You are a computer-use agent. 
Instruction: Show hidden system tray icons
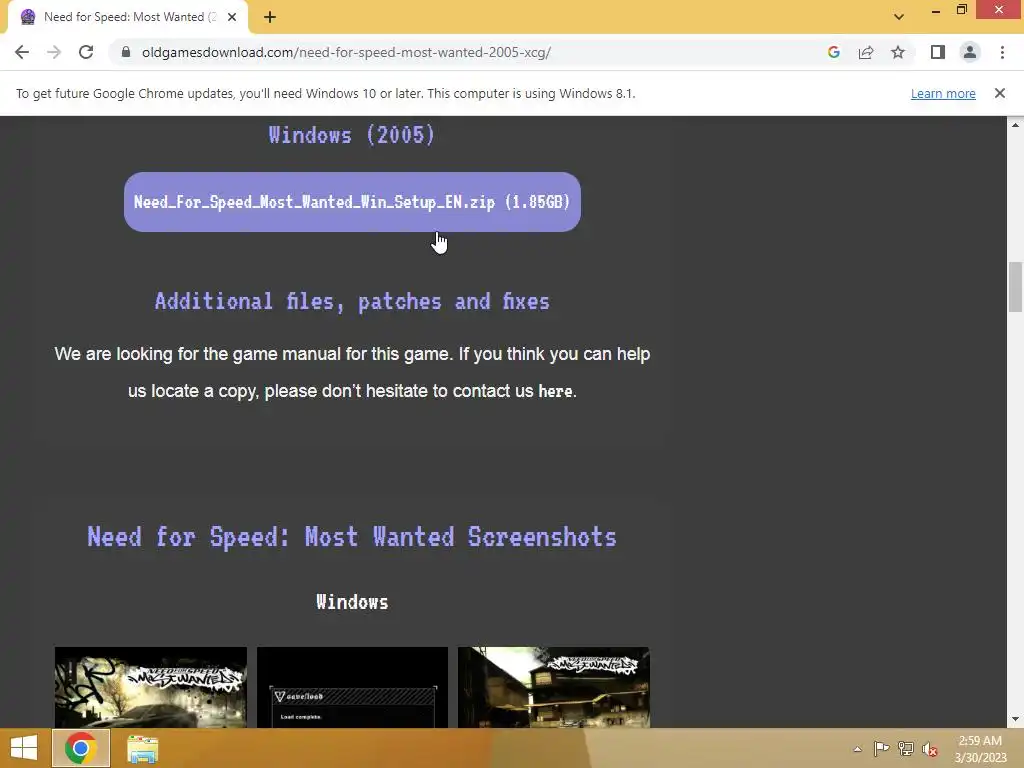click(x=857, y=749)
